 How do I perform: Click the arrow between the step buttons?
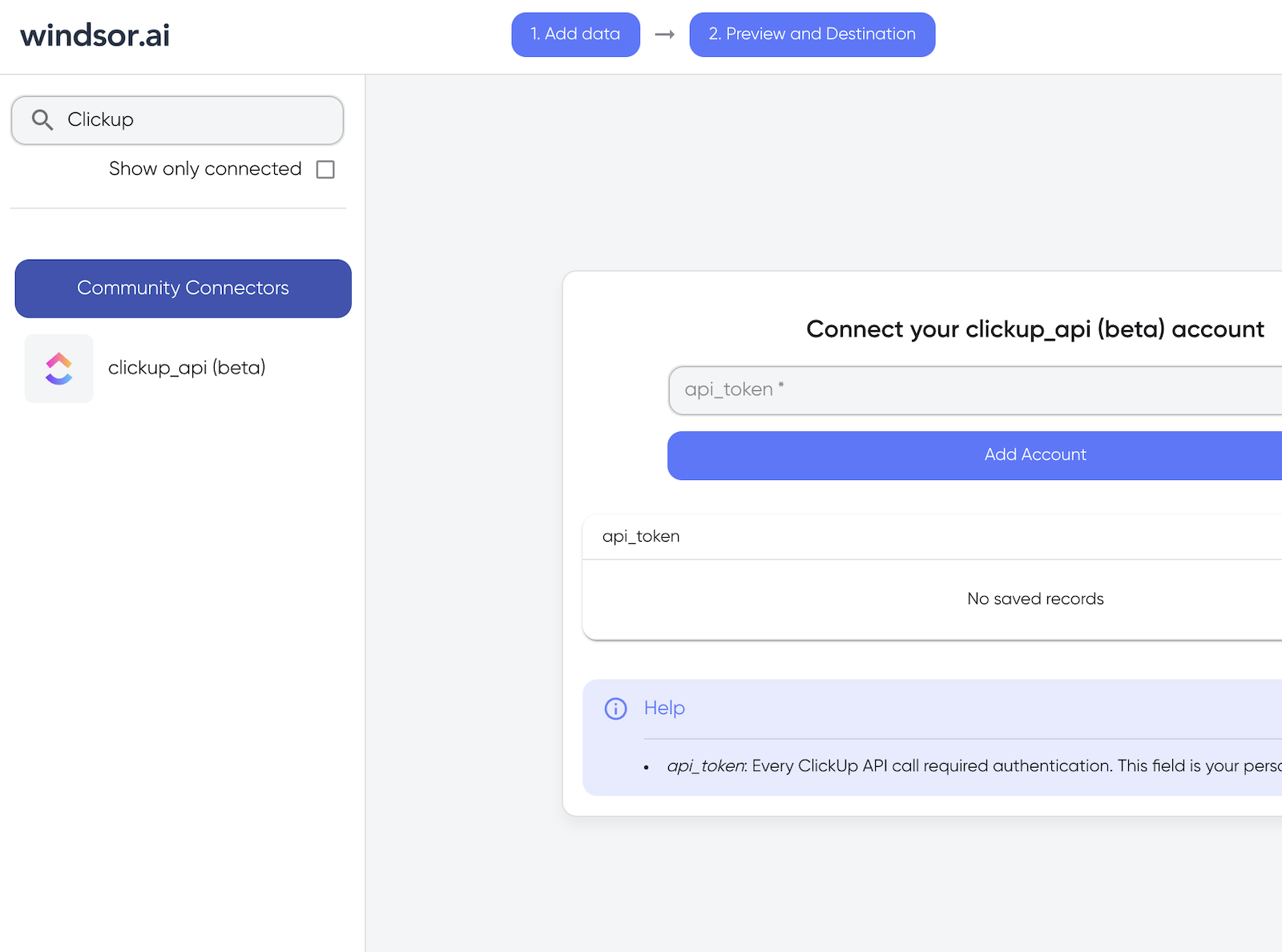(664, 34)
